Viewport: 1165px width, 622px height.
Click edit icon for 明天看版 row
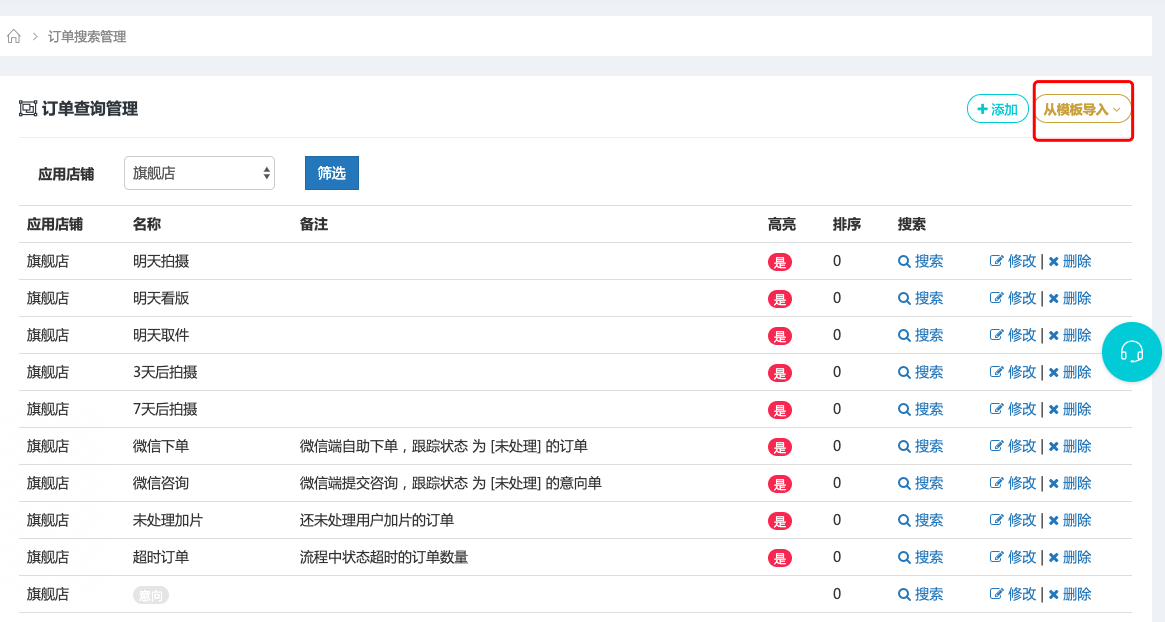point(996,299)
